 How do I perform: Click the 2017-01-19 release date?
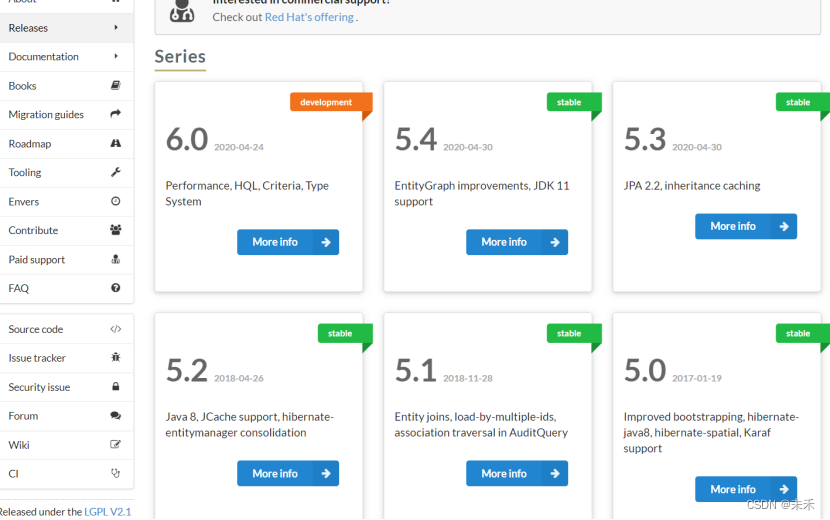point(697,378)
